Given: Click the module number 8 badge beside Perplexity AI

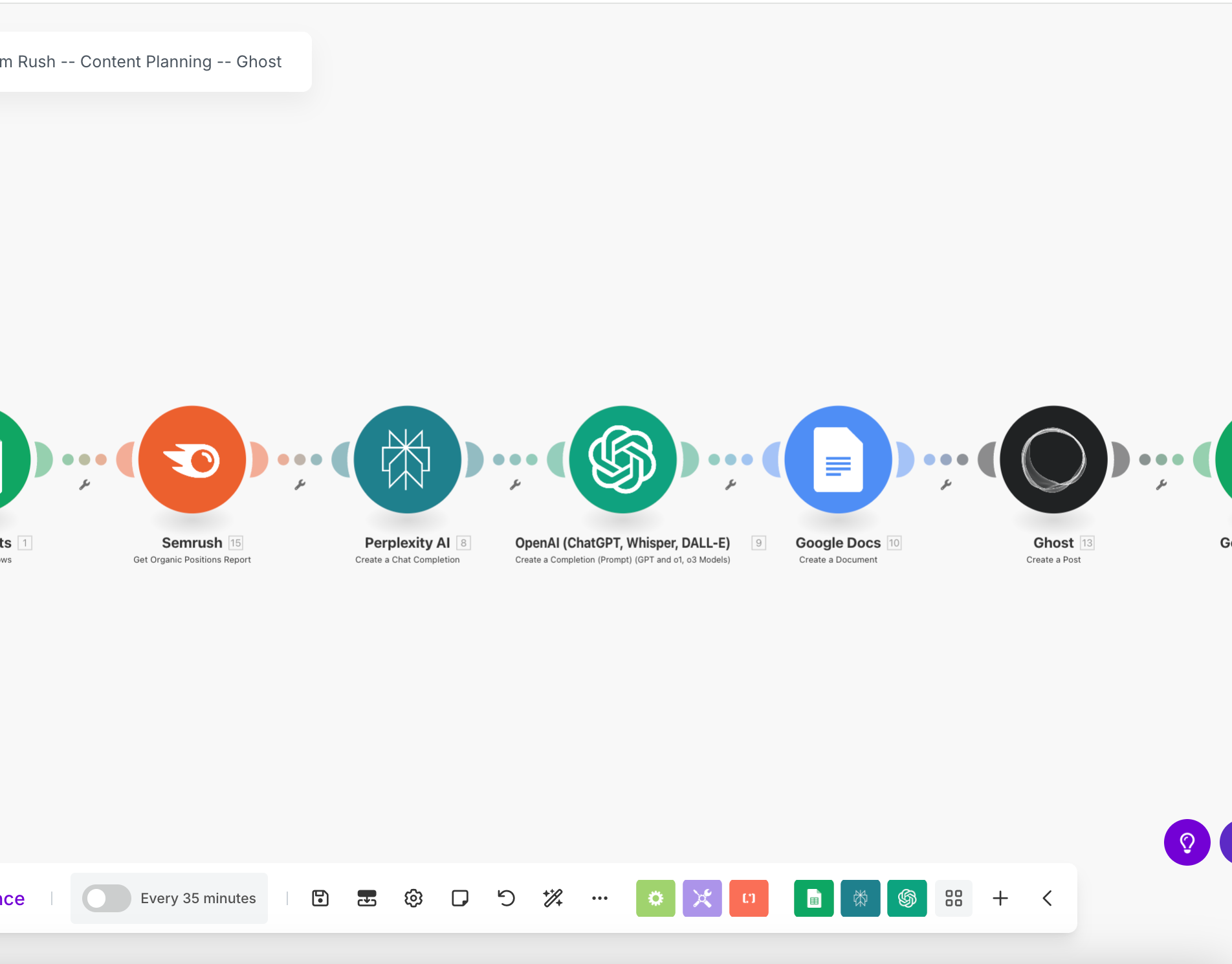Looking at the screenshot, I should 463,543.
